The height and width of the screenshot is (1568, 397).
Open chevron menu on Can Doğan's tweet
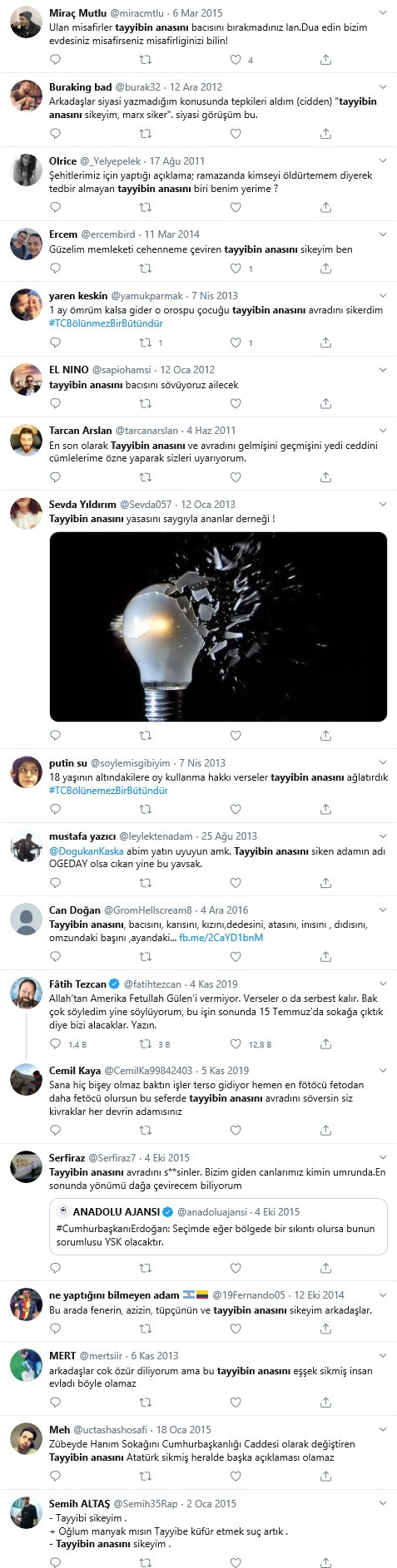(x=383, y=910)
